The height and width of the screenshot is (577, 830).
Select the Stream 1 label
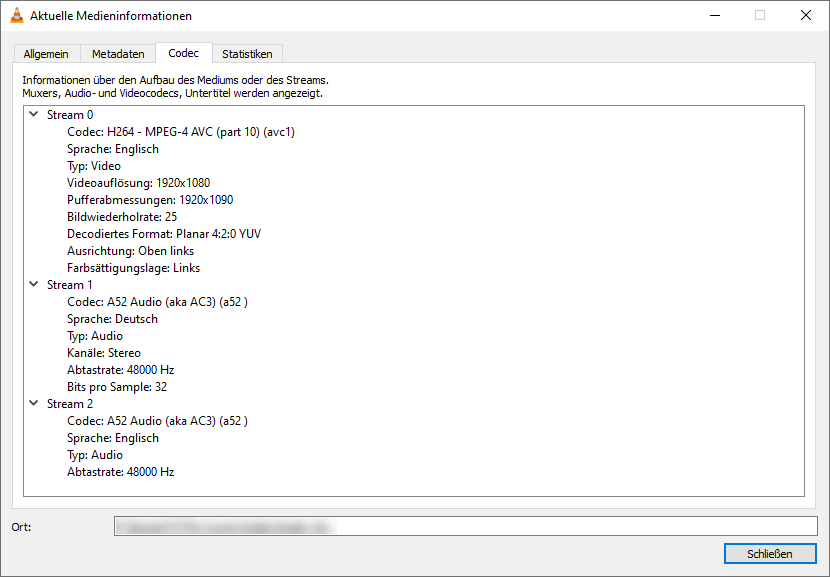pos(70,285)
